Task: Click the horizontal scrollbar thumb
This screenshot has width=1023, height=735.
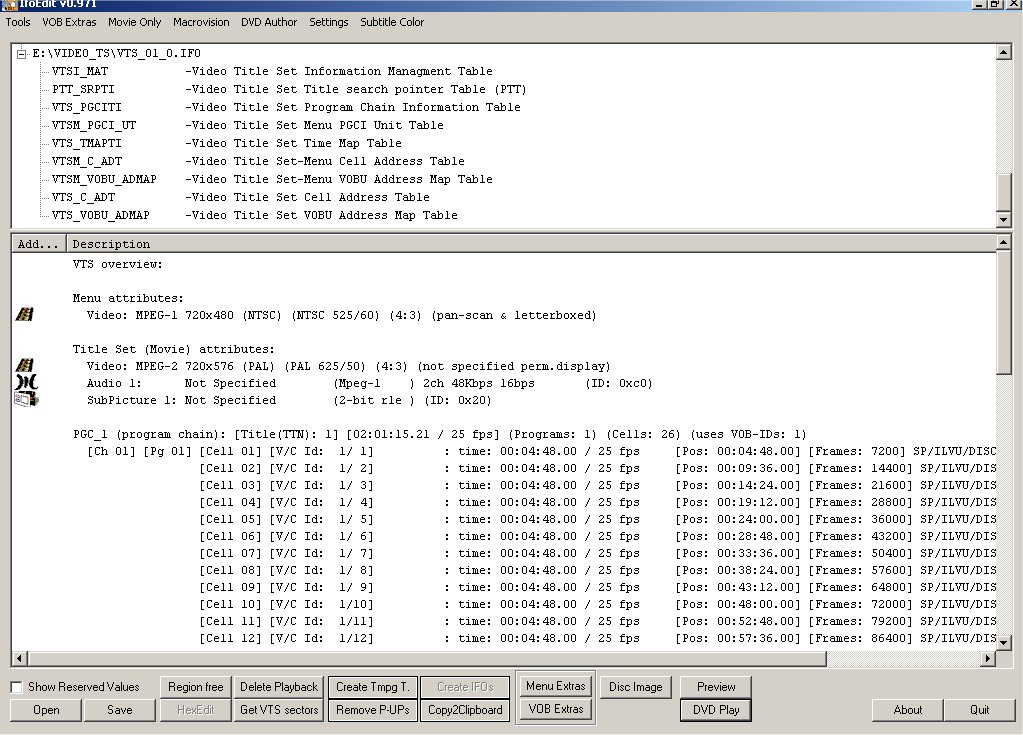Action: [426, 659]
